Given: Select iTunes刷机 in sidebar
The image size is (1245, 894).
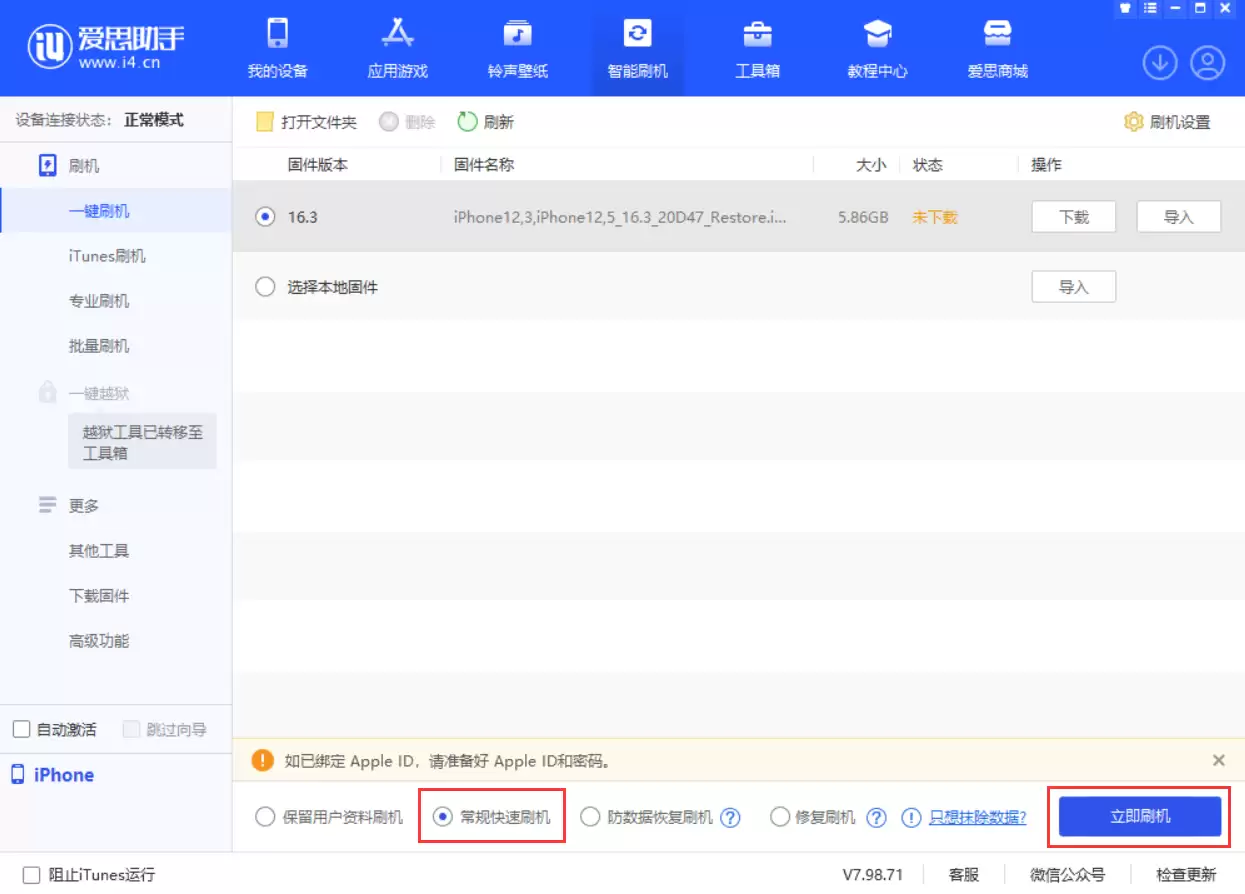Looking at the screenshot, I should coord(107,256).
